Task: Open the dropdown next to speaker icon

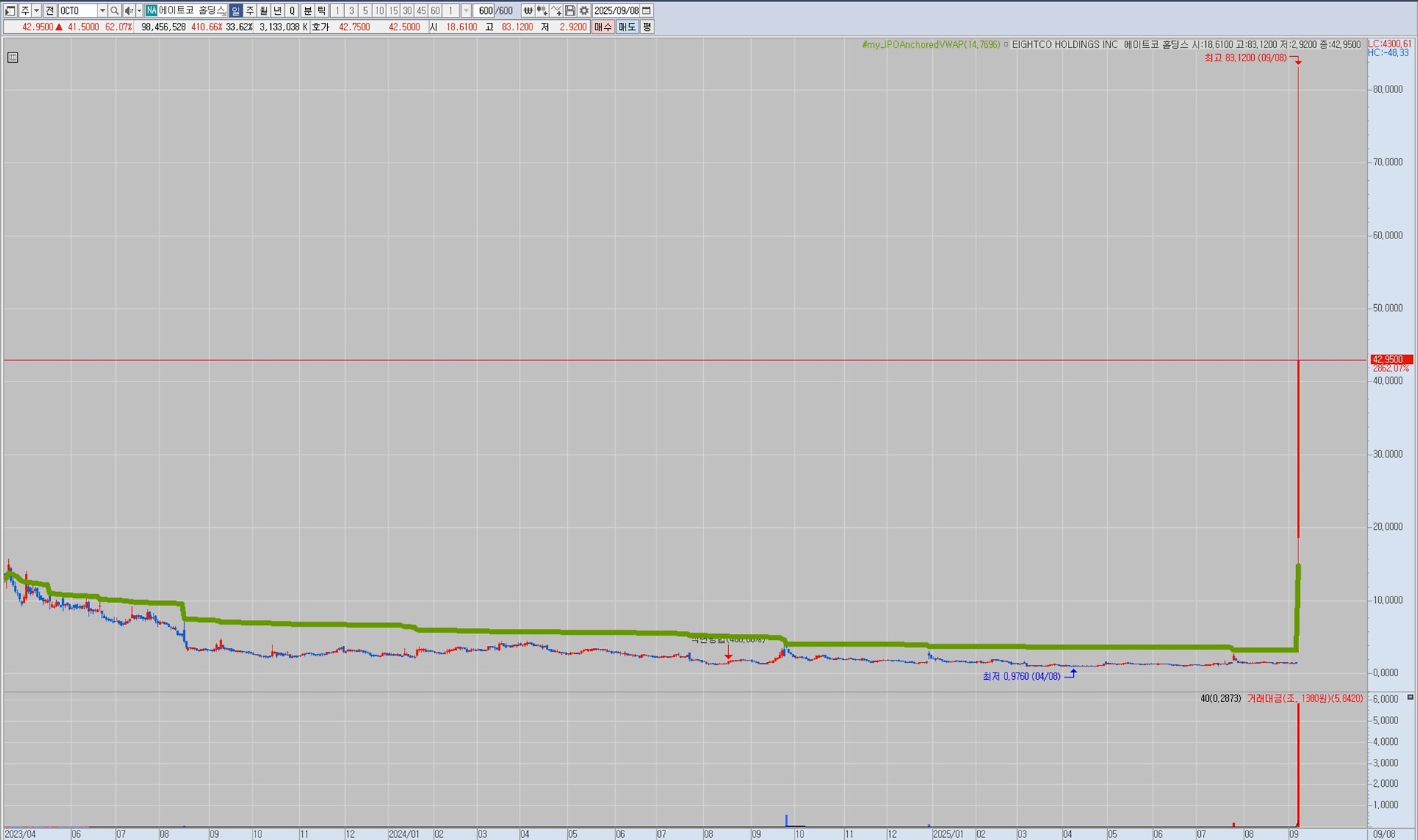Action: pyautogui.click(x=139, y=10)
